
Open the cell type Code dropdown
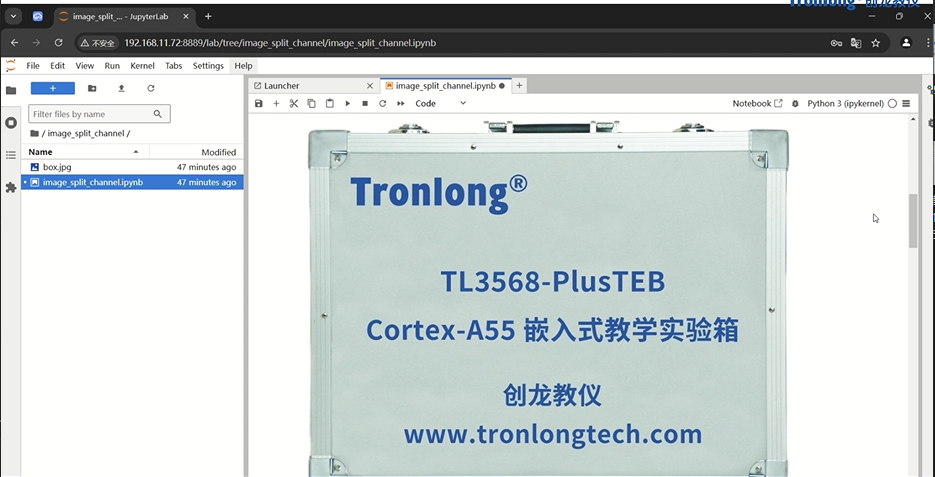pyautogui.click(x=440, y=103)
